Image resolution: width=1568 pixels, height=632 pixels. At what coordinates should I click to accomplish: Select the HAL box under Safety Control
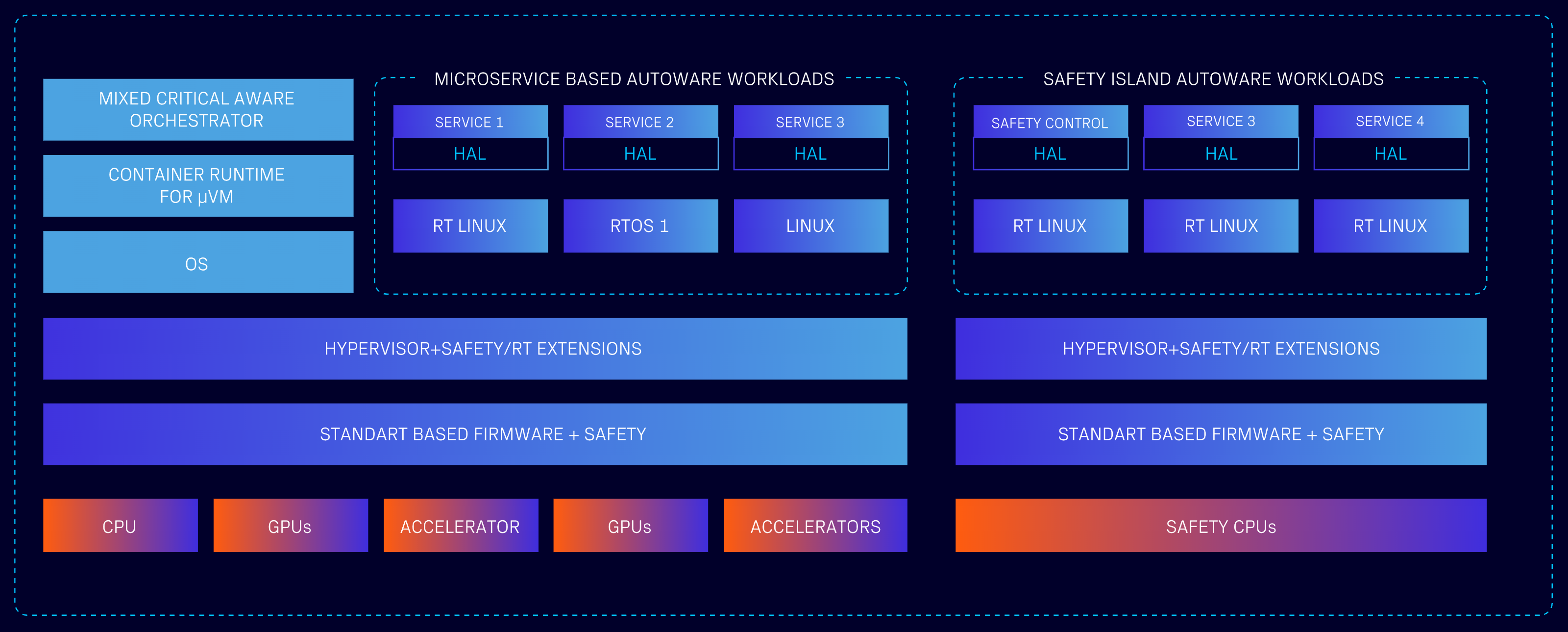(1051, 154)
